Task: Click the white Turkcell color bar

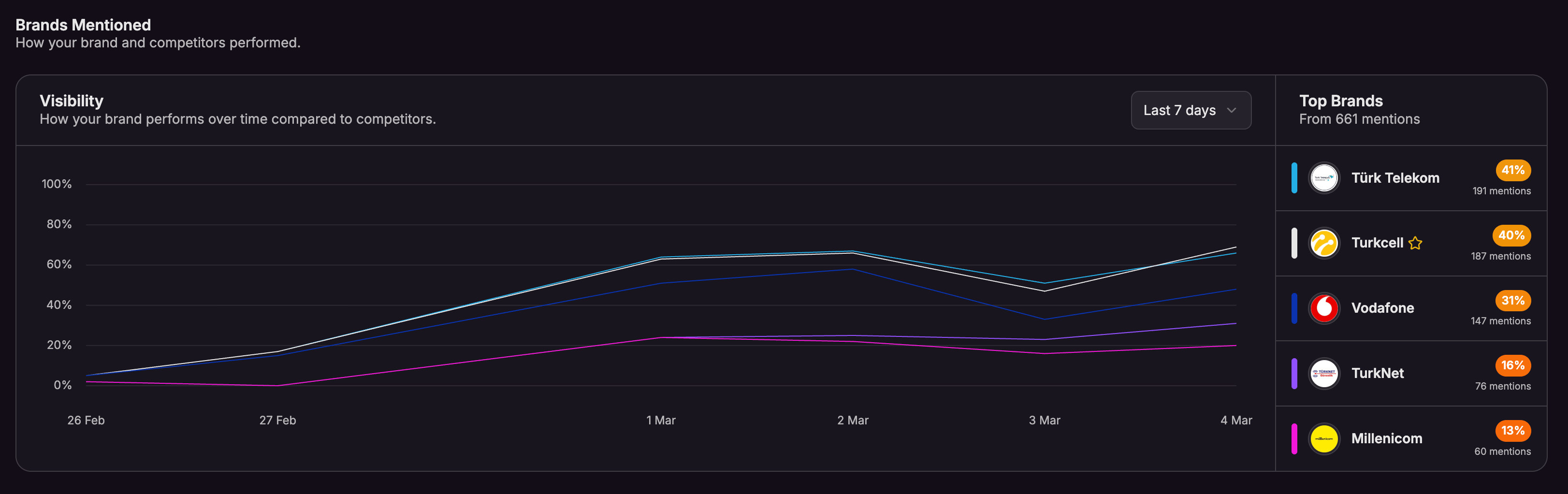Action: [1294, 243]
